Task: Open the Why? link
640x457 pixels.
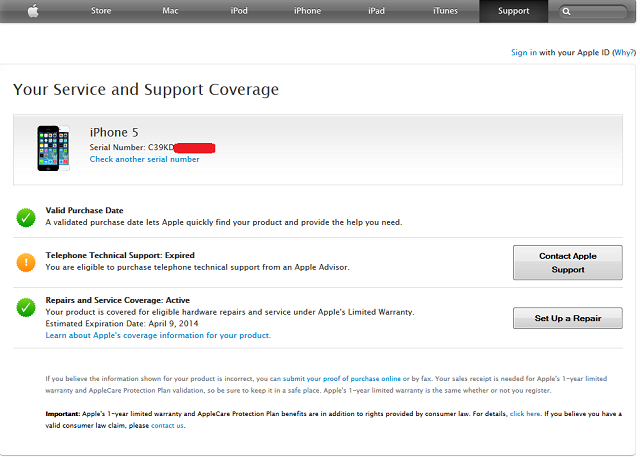Action: click(x=624, y=53)
